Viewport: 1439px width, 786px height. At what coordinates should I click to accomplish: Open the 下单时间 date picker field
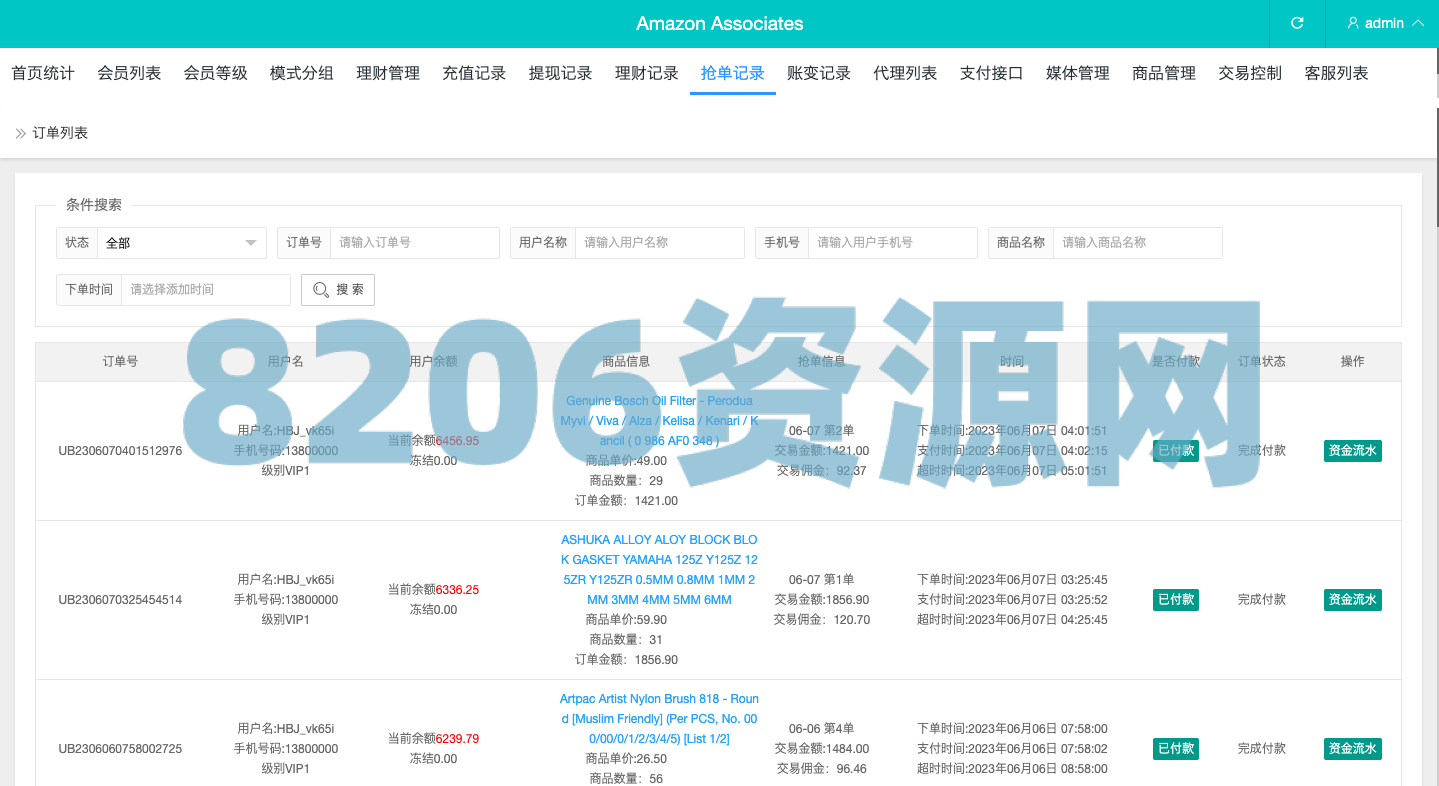pos(205,290)
